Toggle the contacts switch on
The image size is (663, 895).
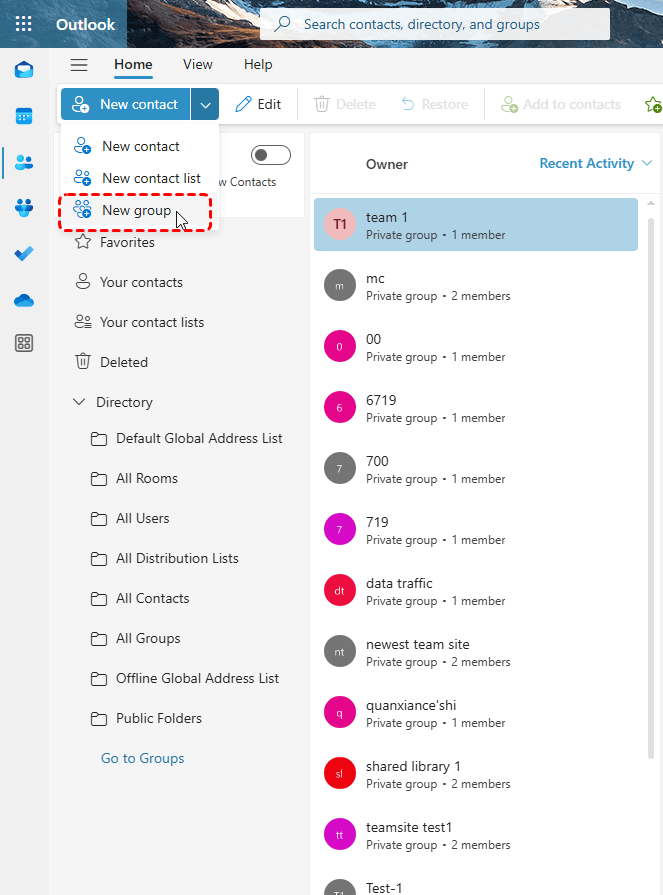(270, 155)
